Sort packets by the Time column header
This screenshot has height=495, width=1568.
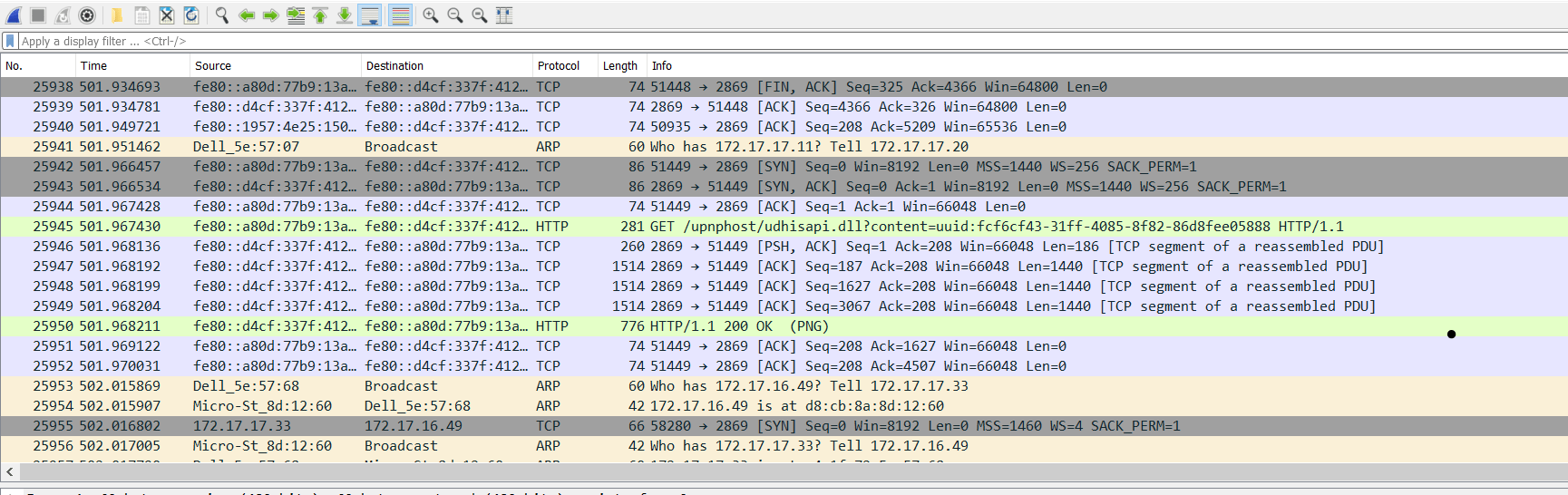(94, 66)
